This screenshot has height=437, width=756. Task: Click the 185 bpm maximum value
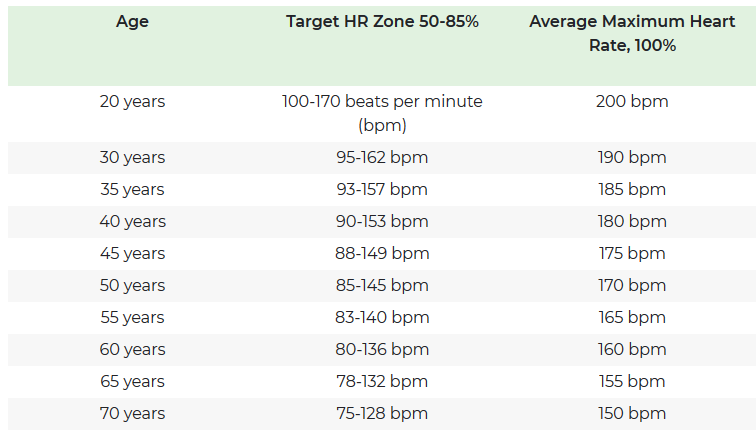(x=631, y=189)
